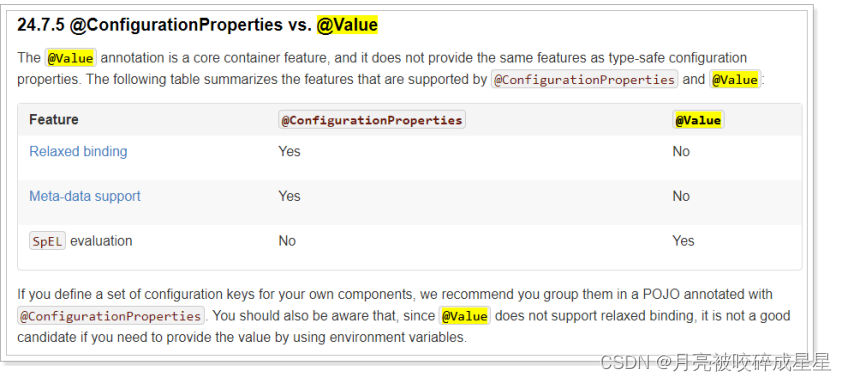Image resolution: width=847 pixels, height=382 pixels.
Task: Open the Relaxed binding link
Action: (78, 151)
